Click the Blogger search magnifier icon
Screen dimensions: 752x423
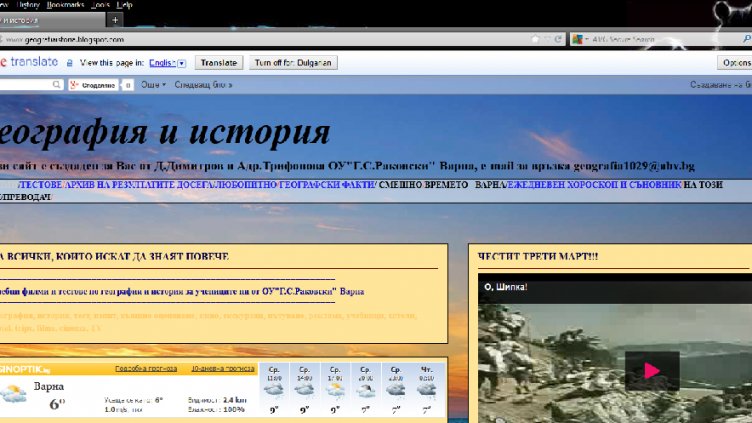coord(56,85)
